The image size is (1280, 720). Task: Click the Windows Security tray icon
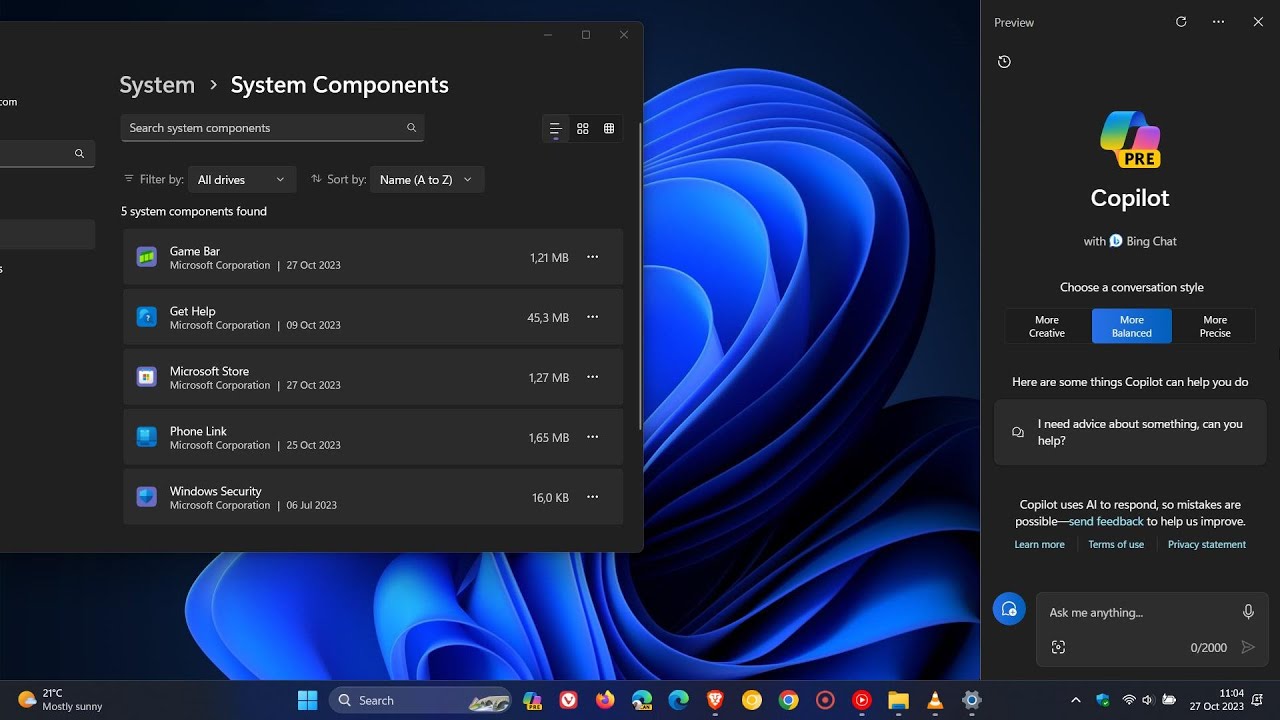pyautogui.click(x=1102, y=700)
